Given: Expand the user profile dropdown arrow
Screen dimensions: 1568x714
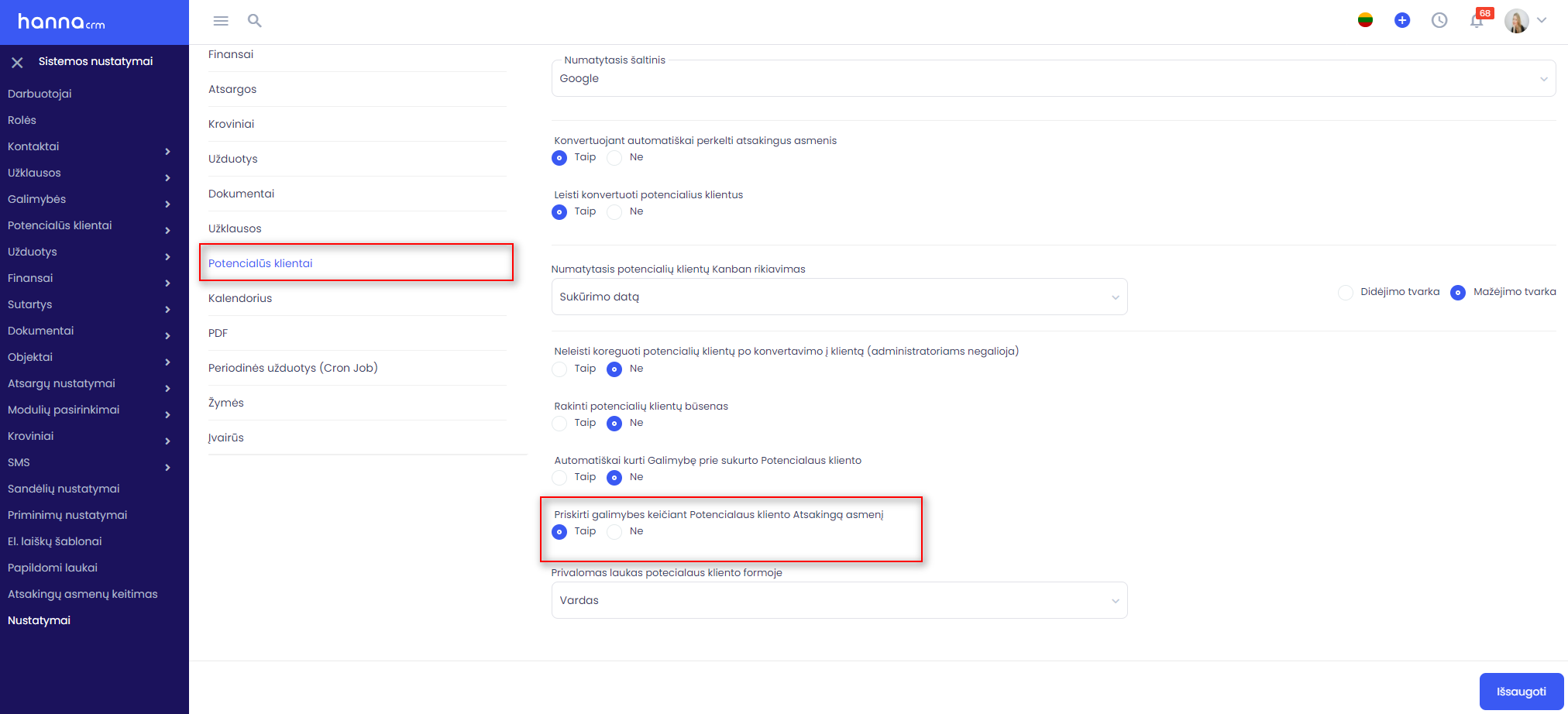Looking at the screenshot, I should coord(1542,20).
